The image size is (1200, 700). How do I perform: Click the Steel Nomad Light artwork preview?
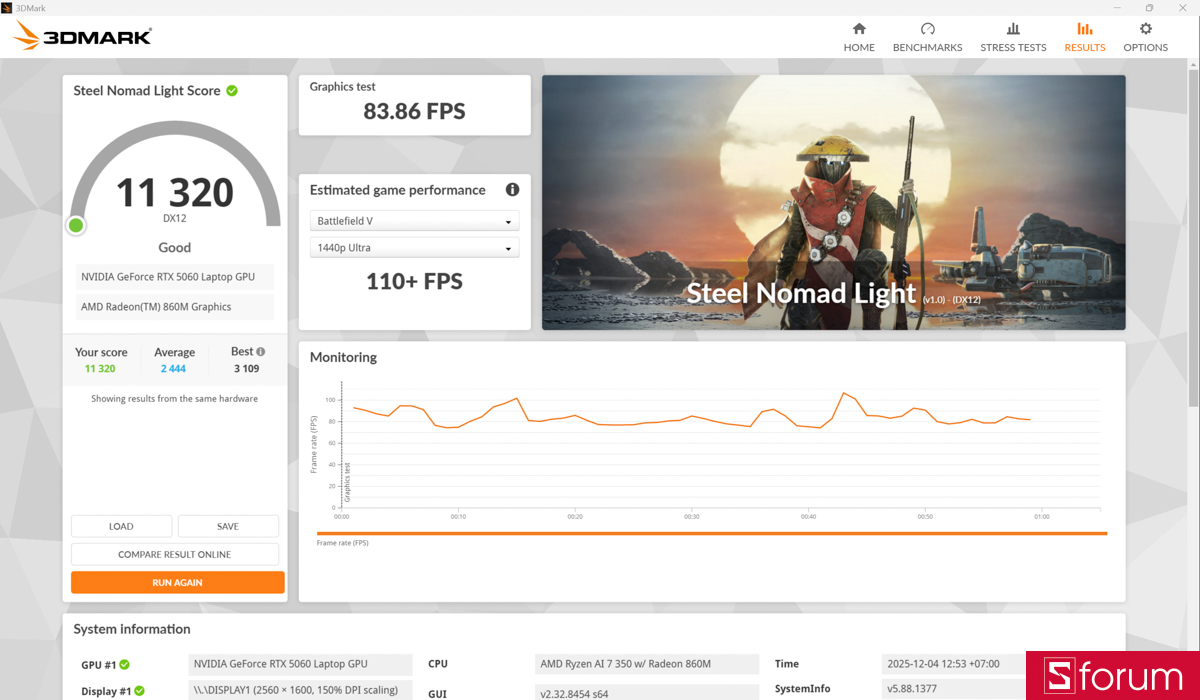pos(833,201)
